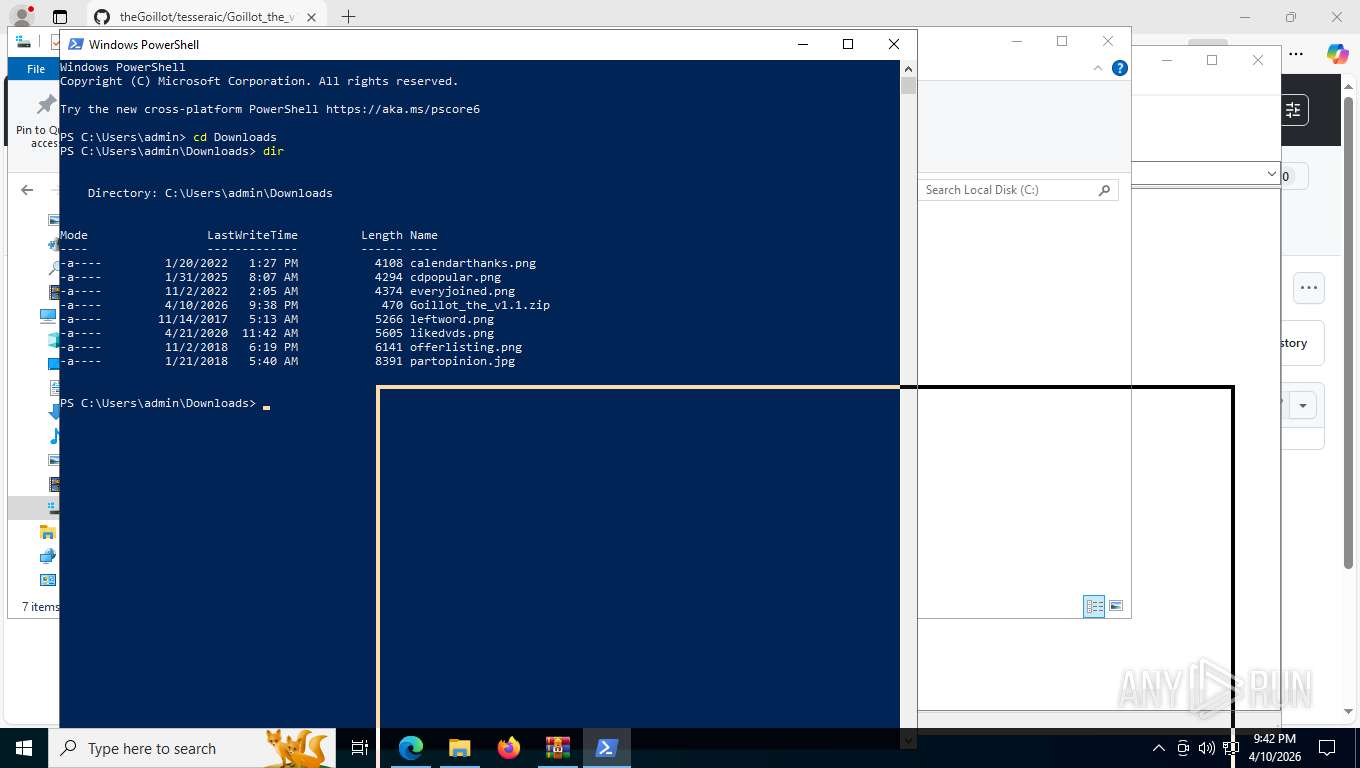Open Firefox from the taskbar

point(509,748)
